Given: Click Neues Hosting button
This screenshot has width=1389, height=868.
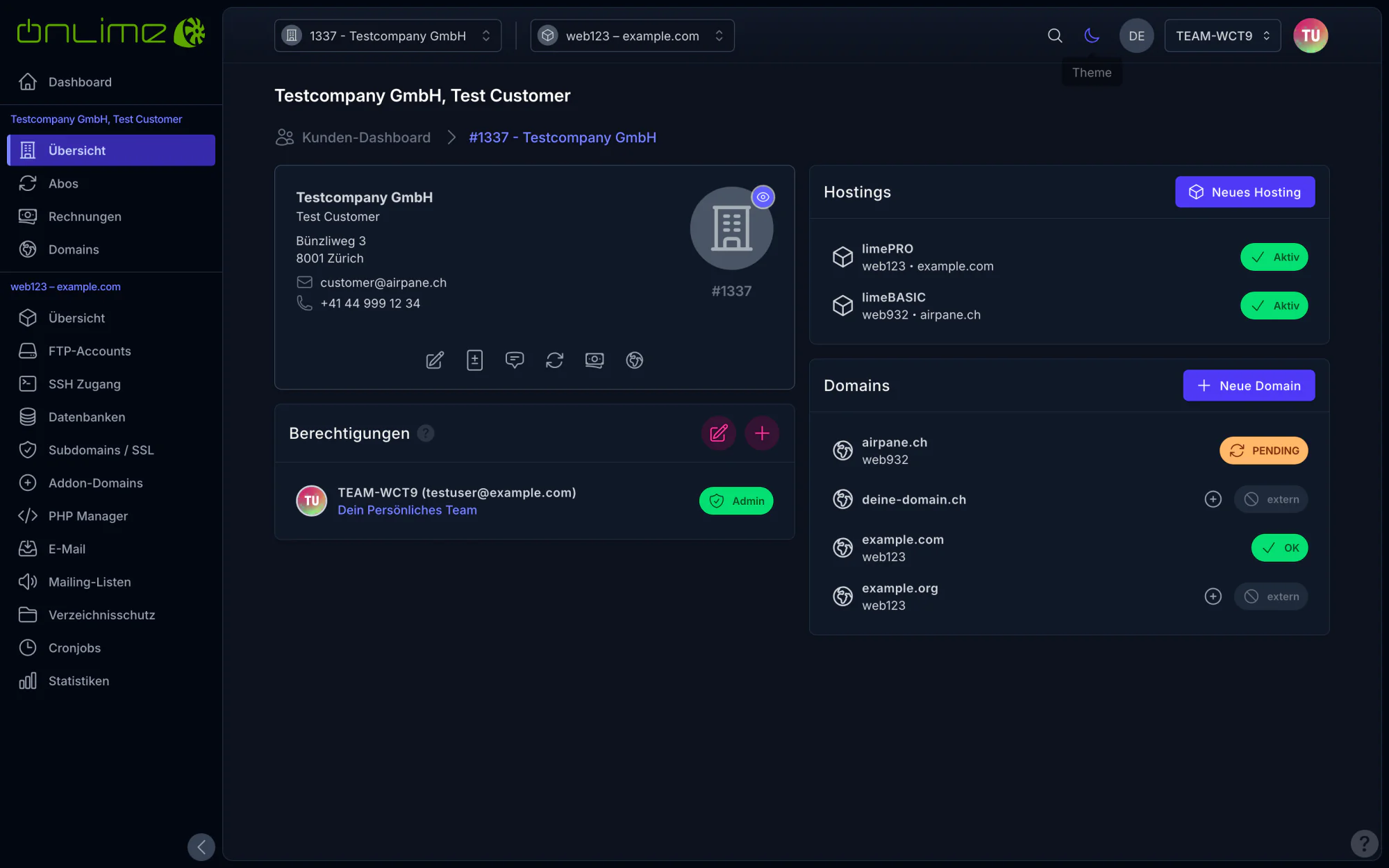Looking at the screenshot, I should coord(1245,192).
